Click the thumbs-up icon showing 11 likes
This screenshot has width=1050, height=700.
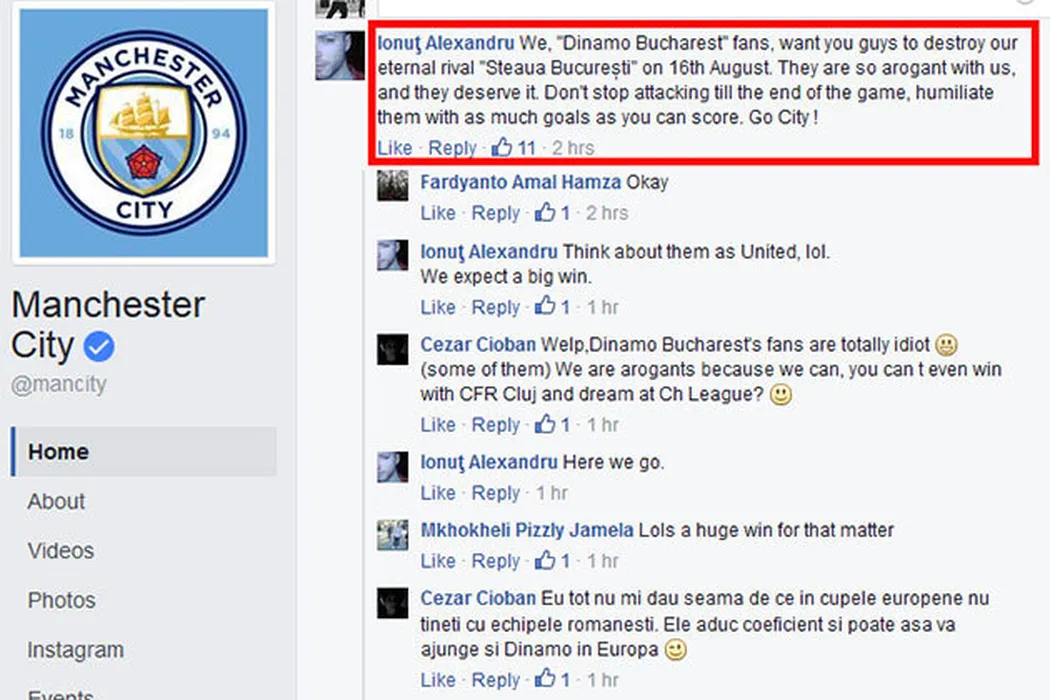(x=502, y=147)
